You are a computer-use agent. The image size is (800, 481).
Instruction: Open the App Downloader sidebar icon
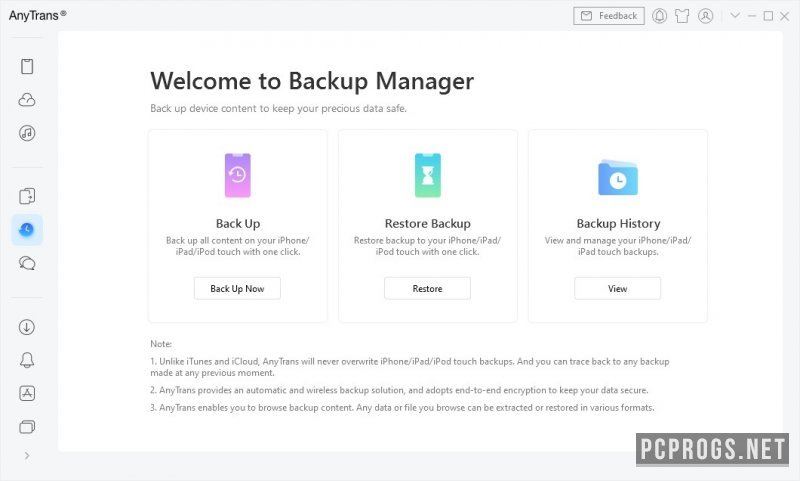coord(27,393)
